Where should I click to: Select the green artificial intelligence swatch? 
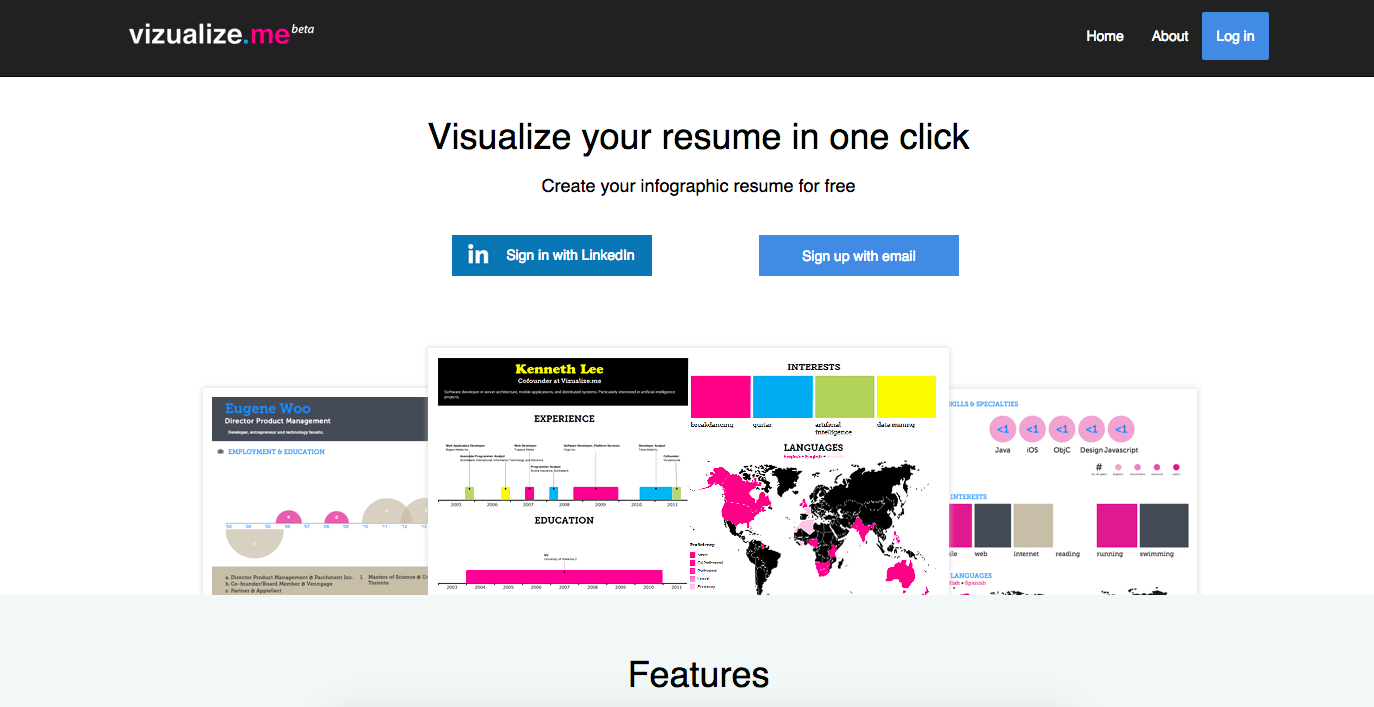pos(844,396)
